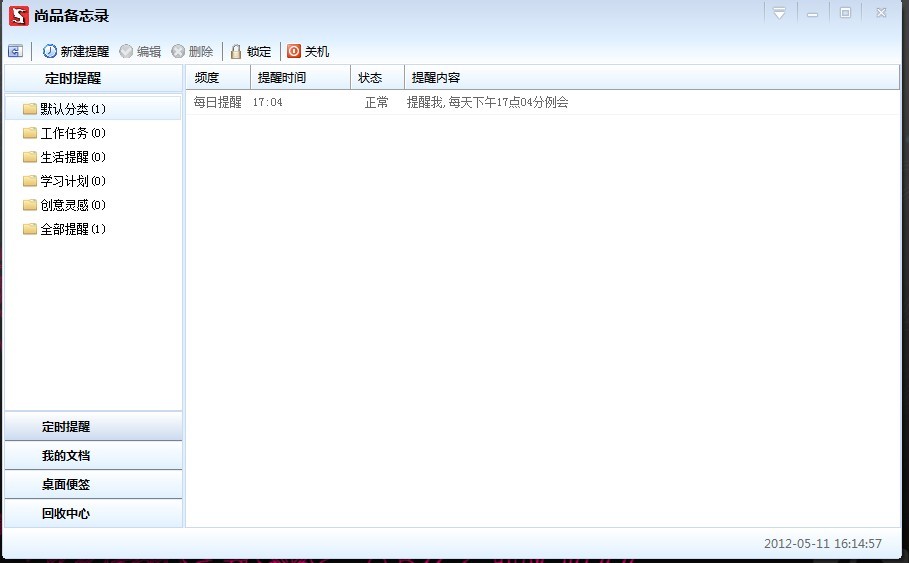Click the sidebar collapse icon in toolbar
909x563 pixels.
15,51
